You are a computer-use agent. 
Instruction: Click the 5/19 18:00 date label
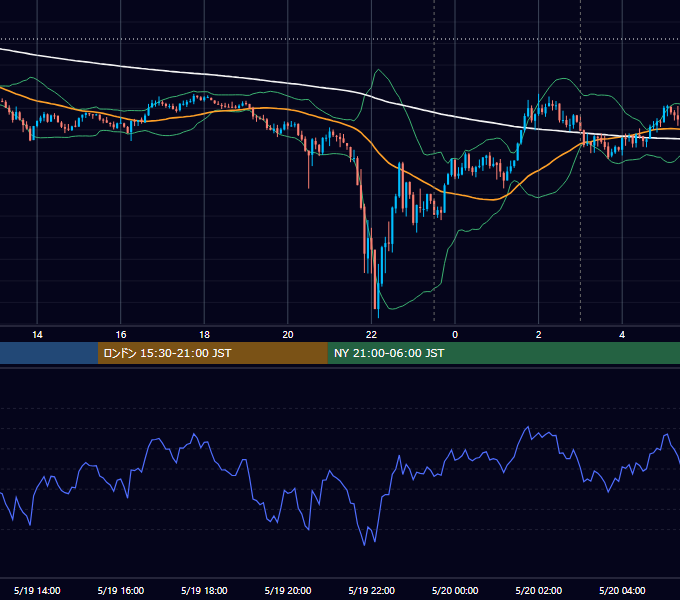(x=204, y=590)
